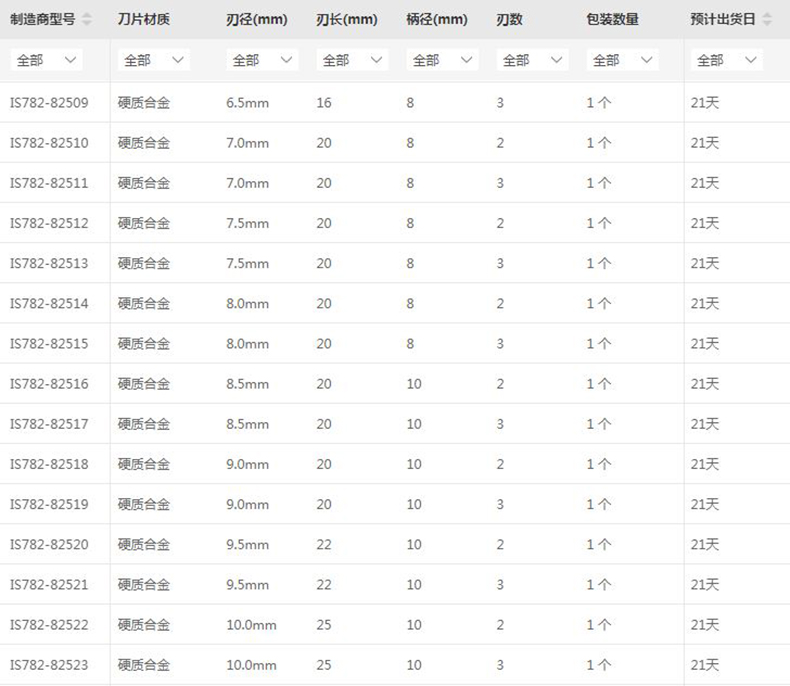Click 刃长(mm) column header

(x=347, y=20)
